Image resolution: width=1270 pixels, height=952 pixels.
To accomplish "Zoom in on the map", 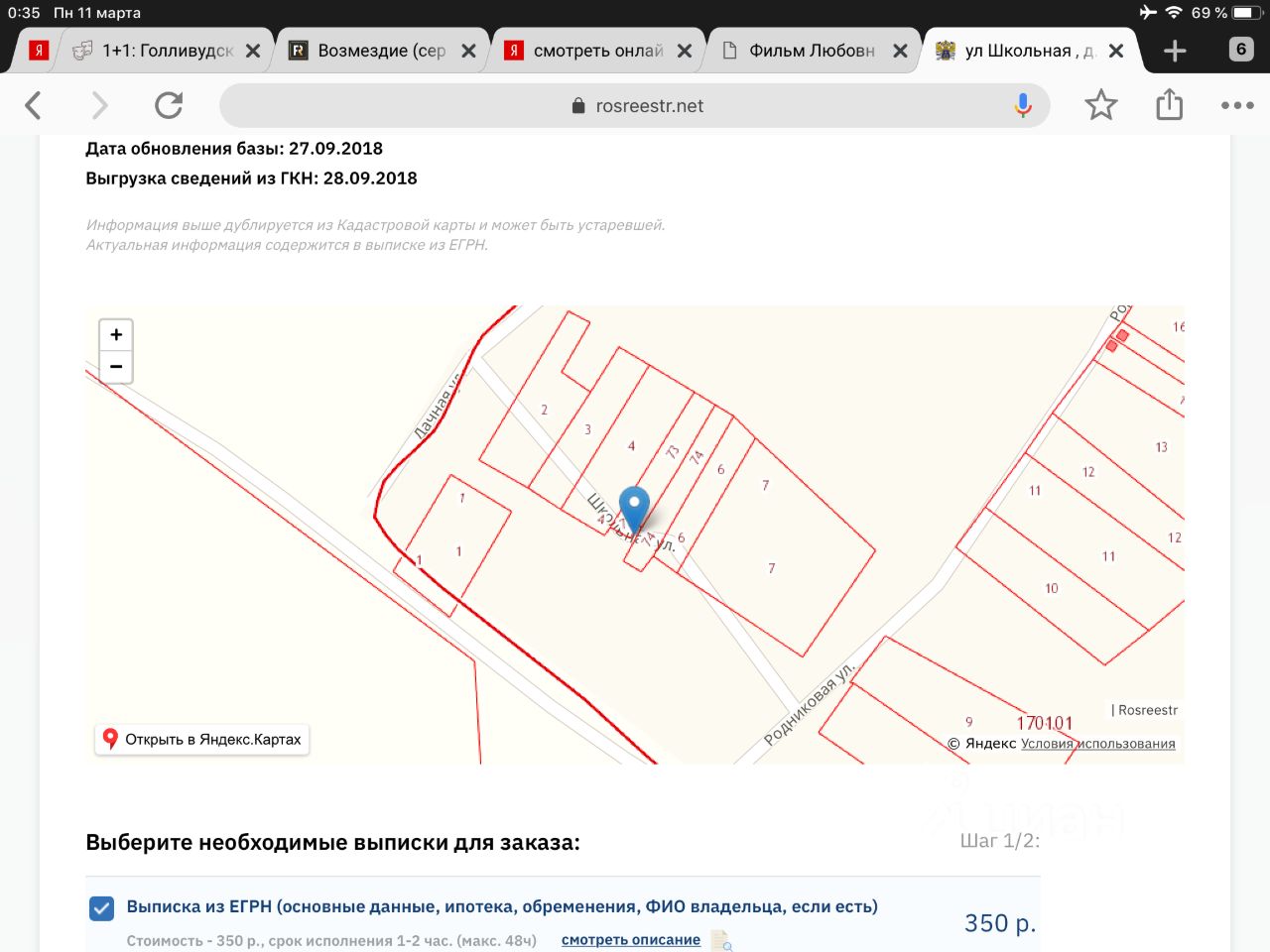I will click(116, 335).
